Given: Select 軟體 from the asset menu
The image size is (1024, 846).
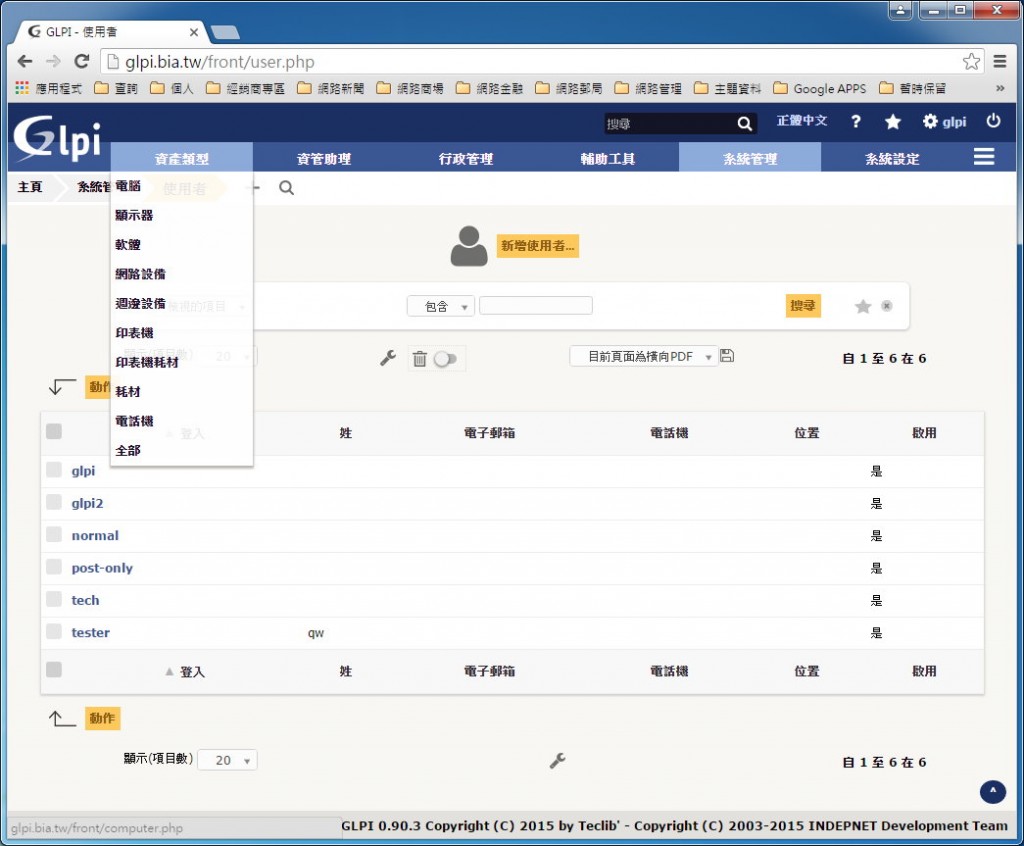Looking at the screenshot, I should tap(128, 245).
